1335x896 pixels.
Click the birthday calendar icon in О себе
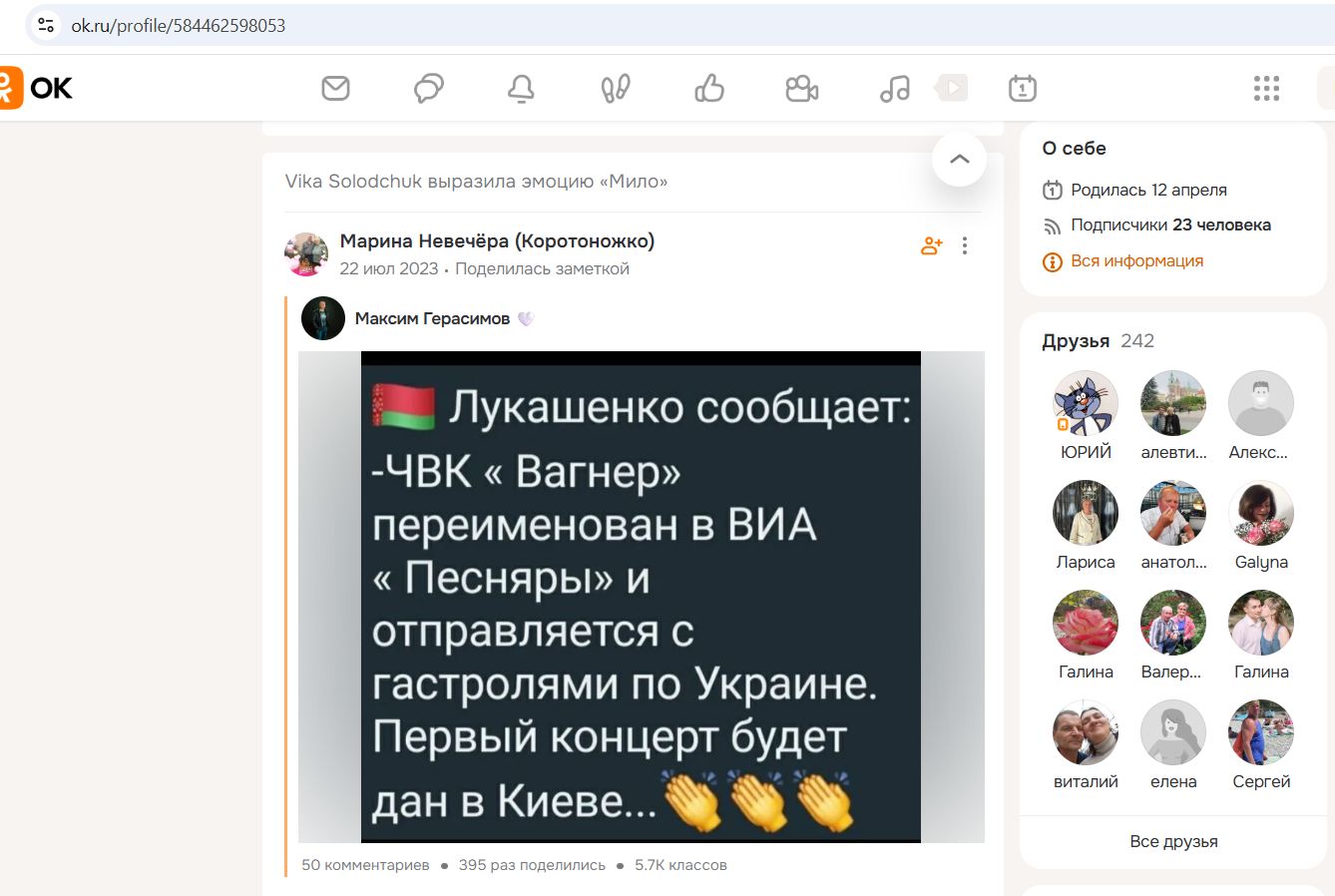1052,190
